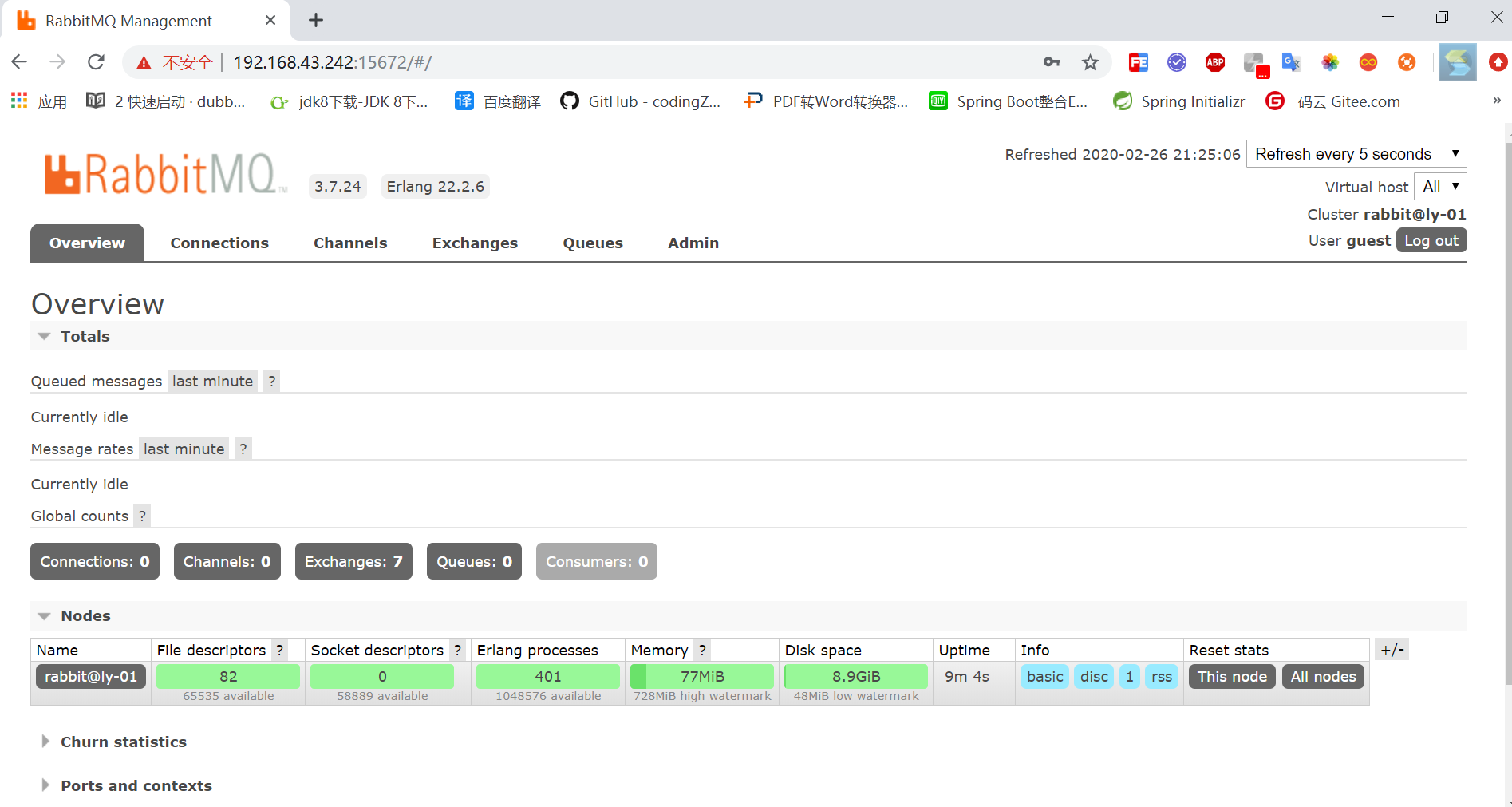
Task: Switch to the Queues tab
Action: [593, 243]
